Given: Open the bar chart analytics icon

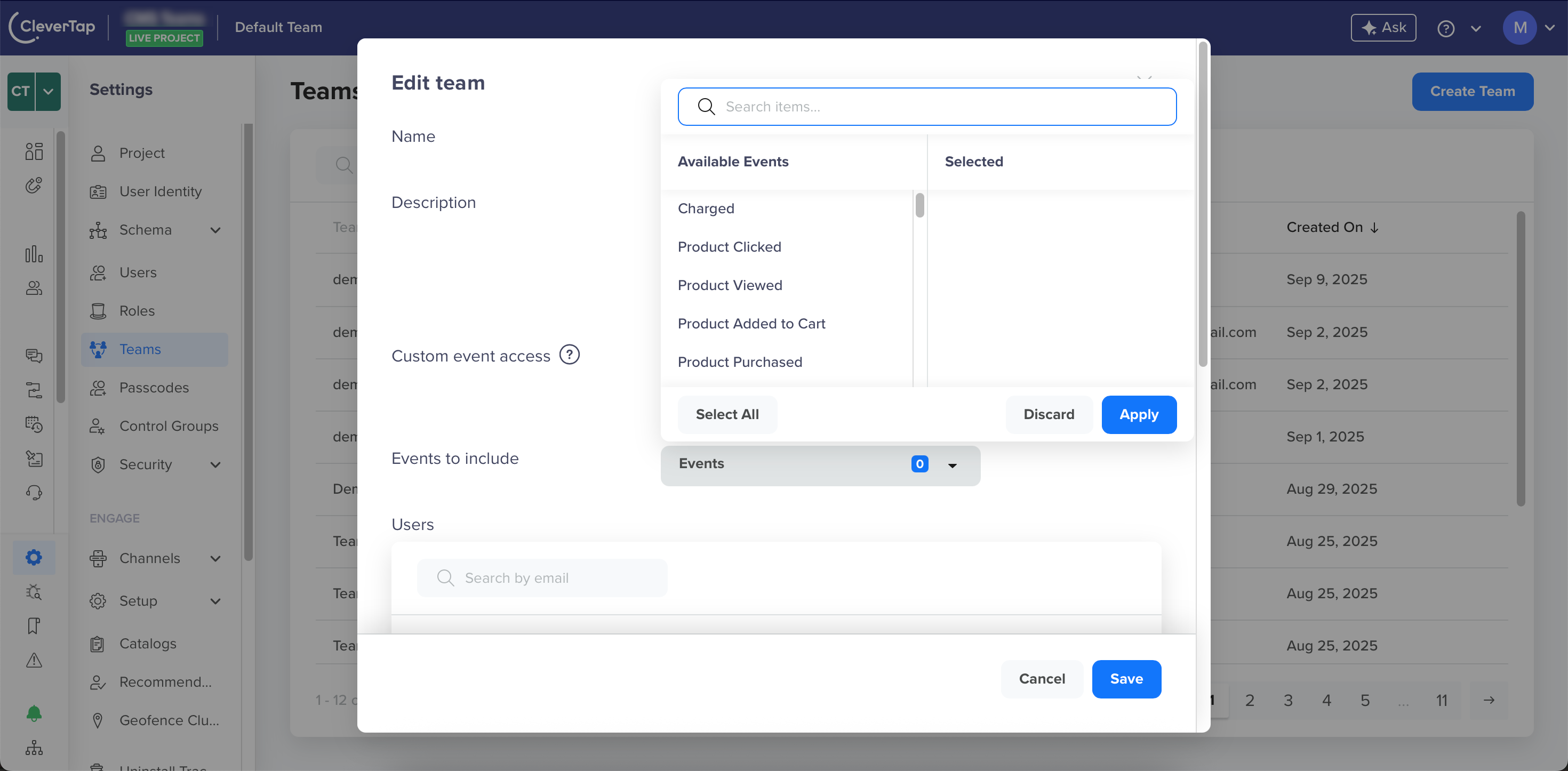Looking at the screenshot, I should click(x=34, y=254).
